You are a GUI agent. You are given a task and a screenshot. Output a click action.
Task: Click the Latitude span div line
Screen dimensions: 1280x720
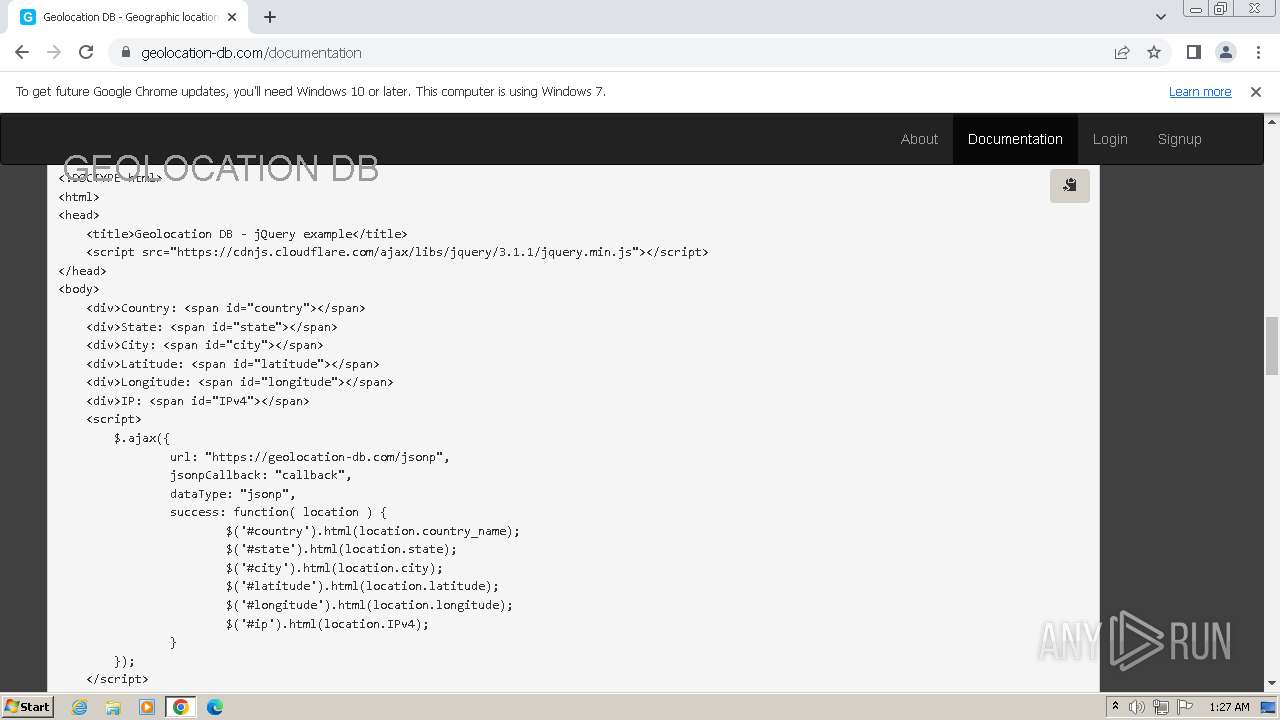pos(233,364)
